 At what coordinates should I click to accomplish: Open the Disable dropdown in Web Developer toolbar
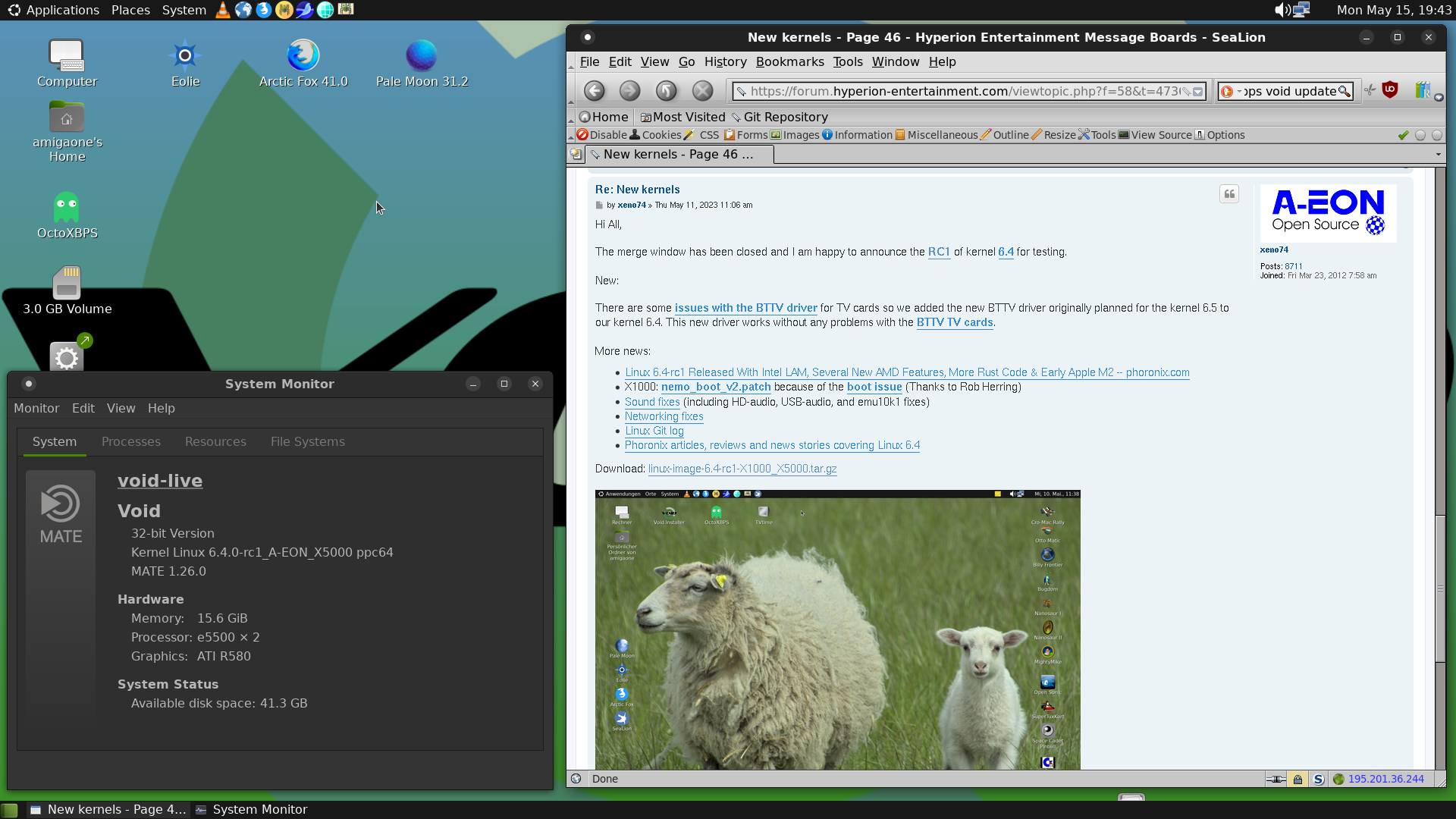602,135
